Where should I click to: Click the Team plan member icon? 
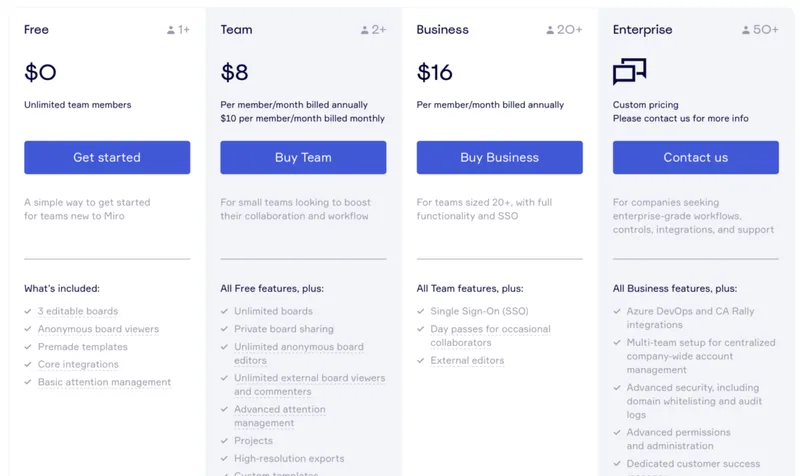(365, 30)
